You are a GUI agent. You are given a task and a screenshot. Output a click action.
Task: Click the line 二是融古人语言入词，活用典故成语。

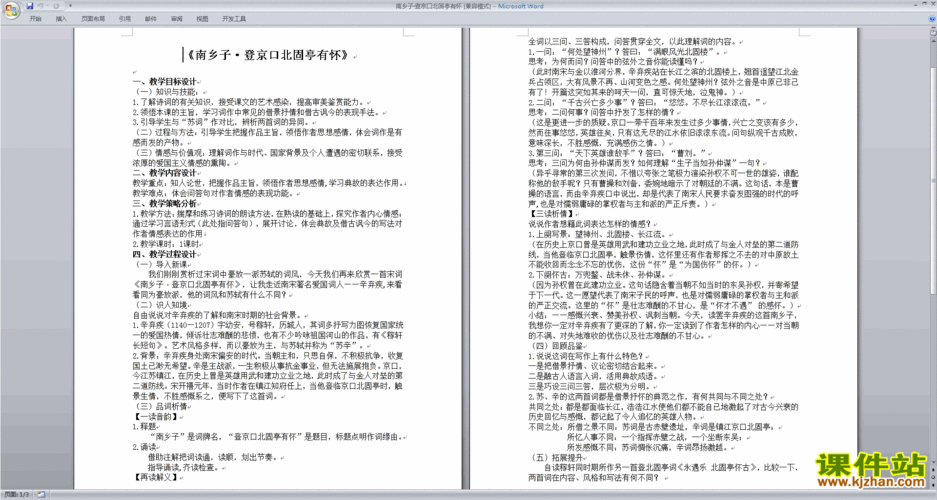coord(592,376)
